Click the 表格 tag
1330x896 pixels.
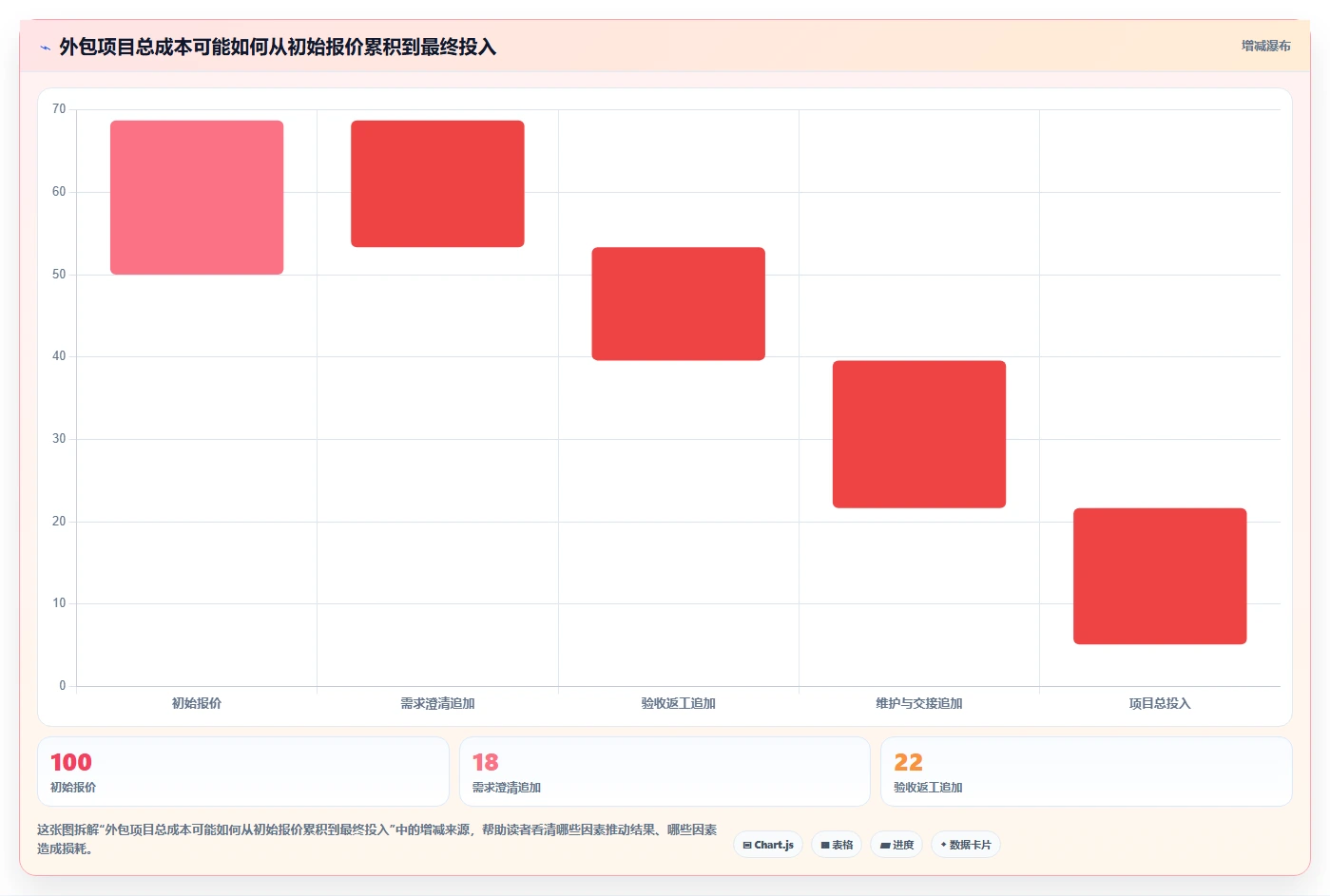coord(837,845)
